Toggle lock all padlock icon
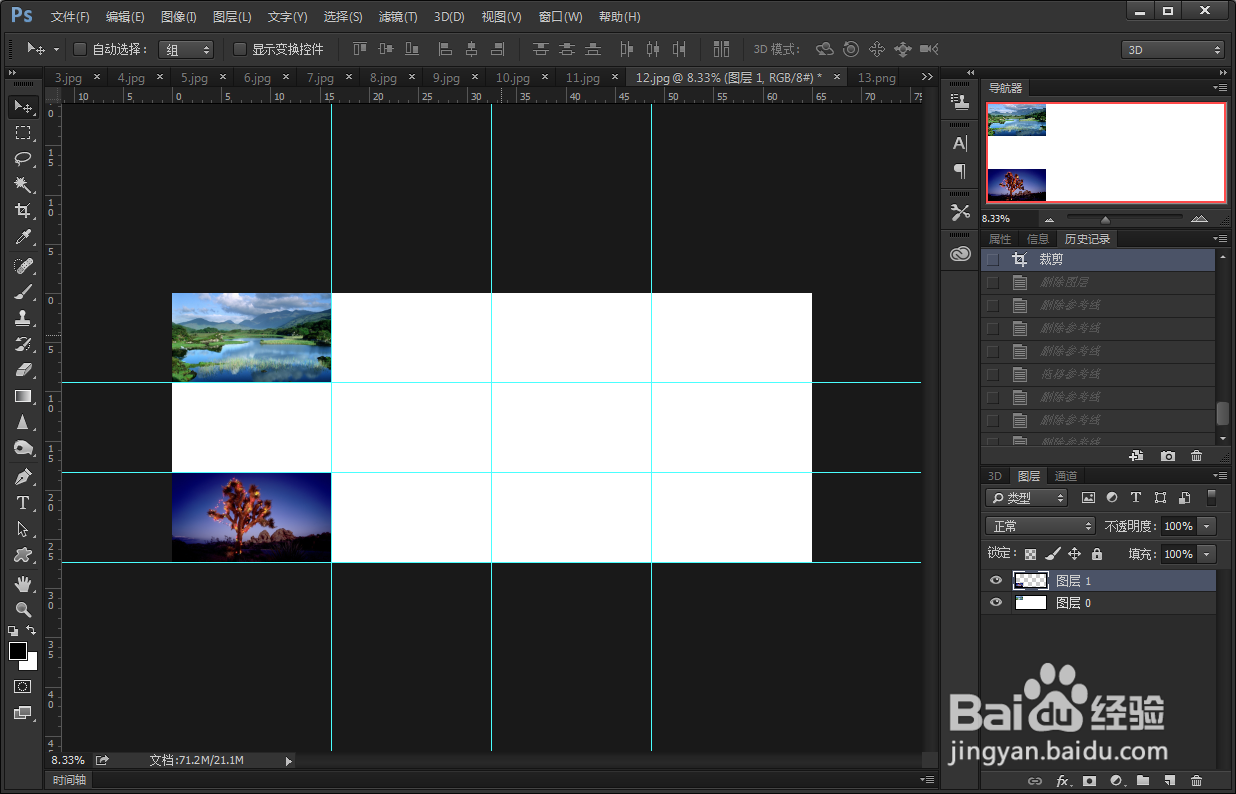This screenshot has height=794, width=1236. point(1096,553)
